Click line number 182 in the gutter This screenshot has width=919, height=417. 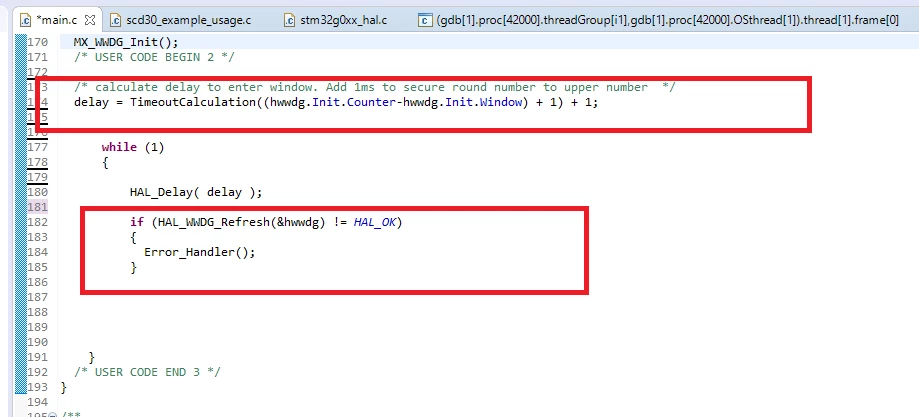click(x=38, y=222)
